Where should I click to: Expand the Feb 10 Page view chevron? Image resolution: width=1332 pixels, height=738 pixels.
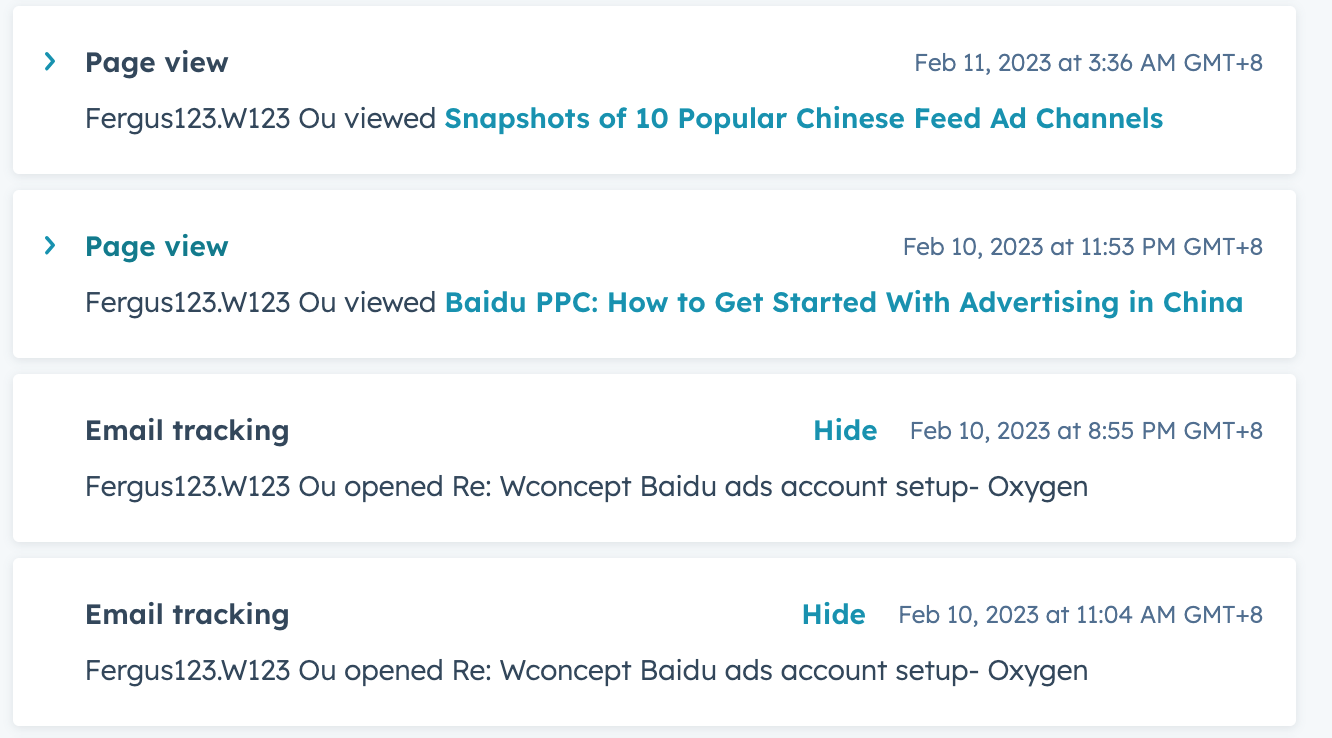pos(49,245)
